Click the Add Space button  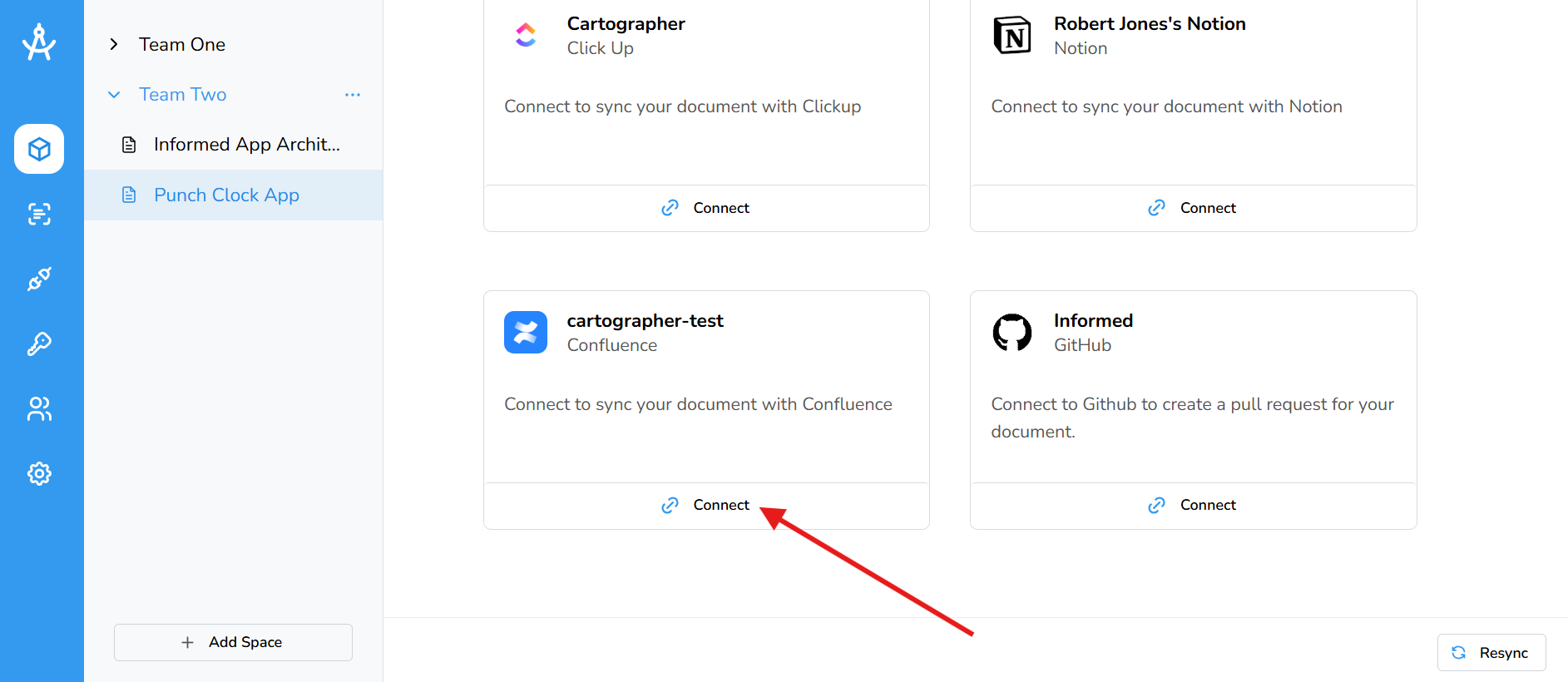pyautogui.click(x=233, y=642)
